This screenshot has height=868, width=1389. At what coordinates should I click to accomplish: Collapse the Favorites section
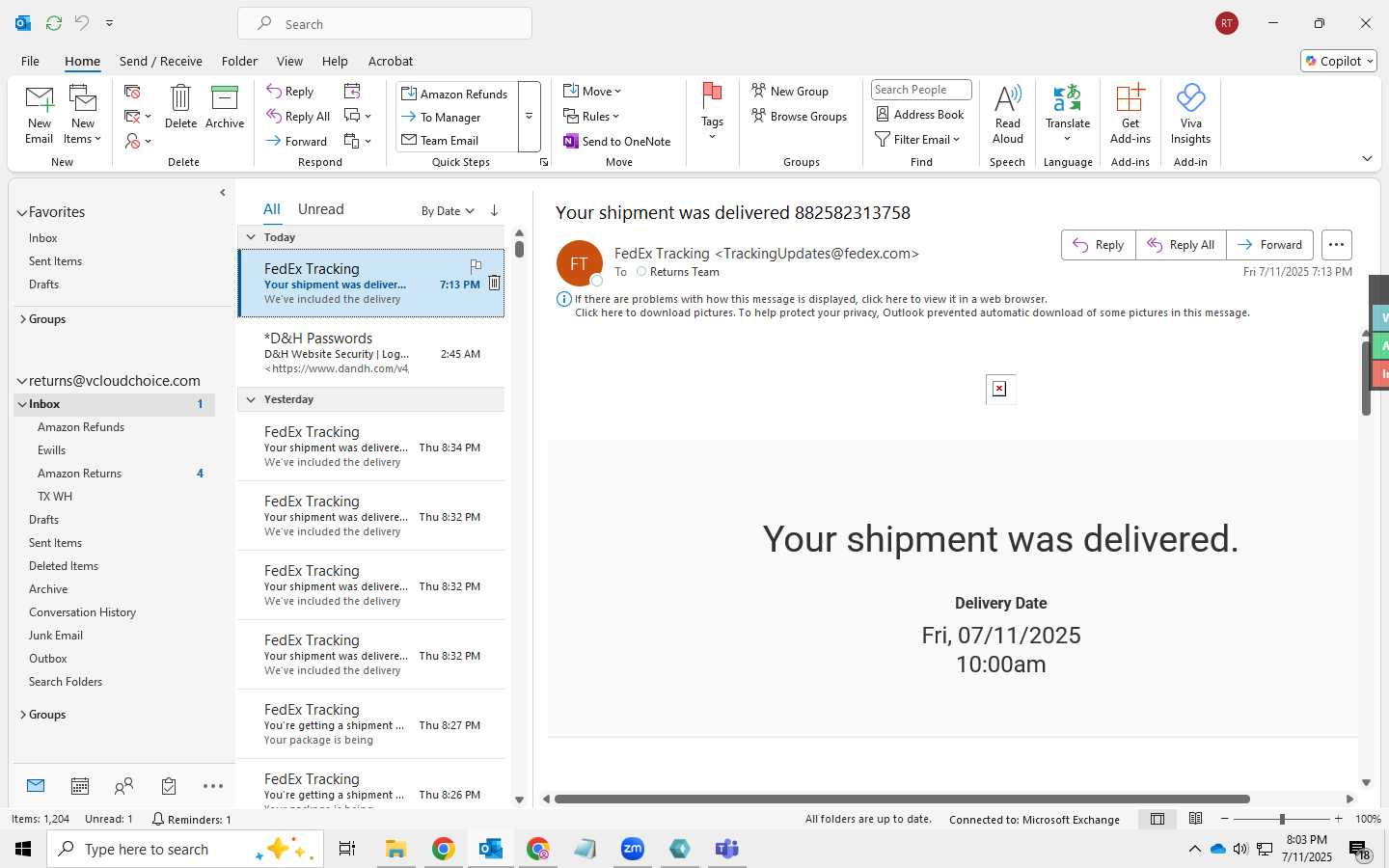click(22, 212)
